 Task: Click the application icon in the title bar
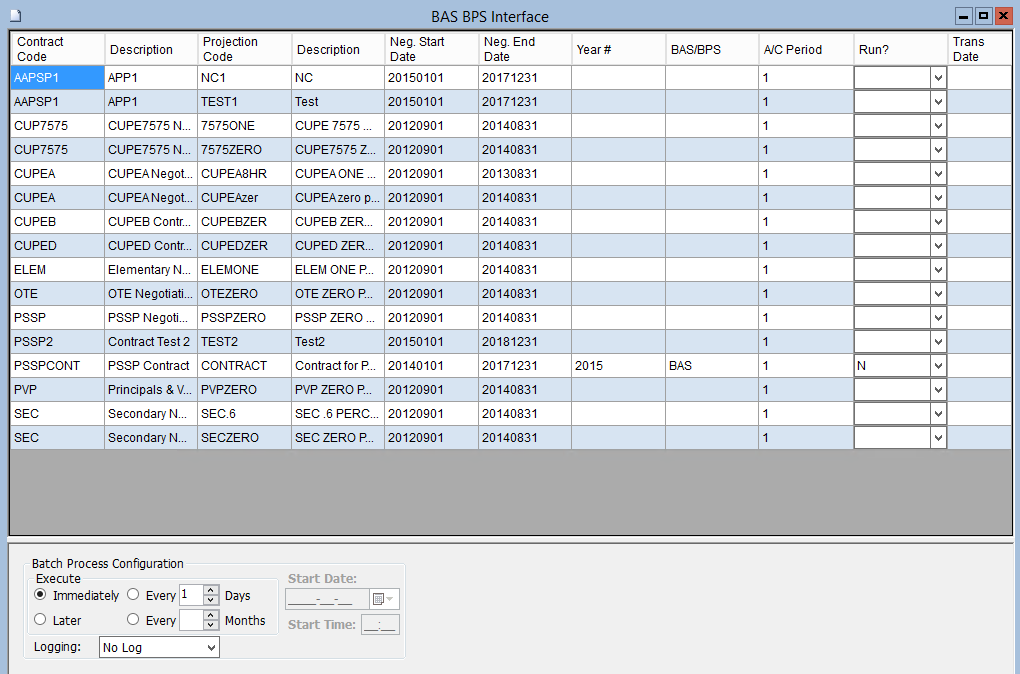14,16
